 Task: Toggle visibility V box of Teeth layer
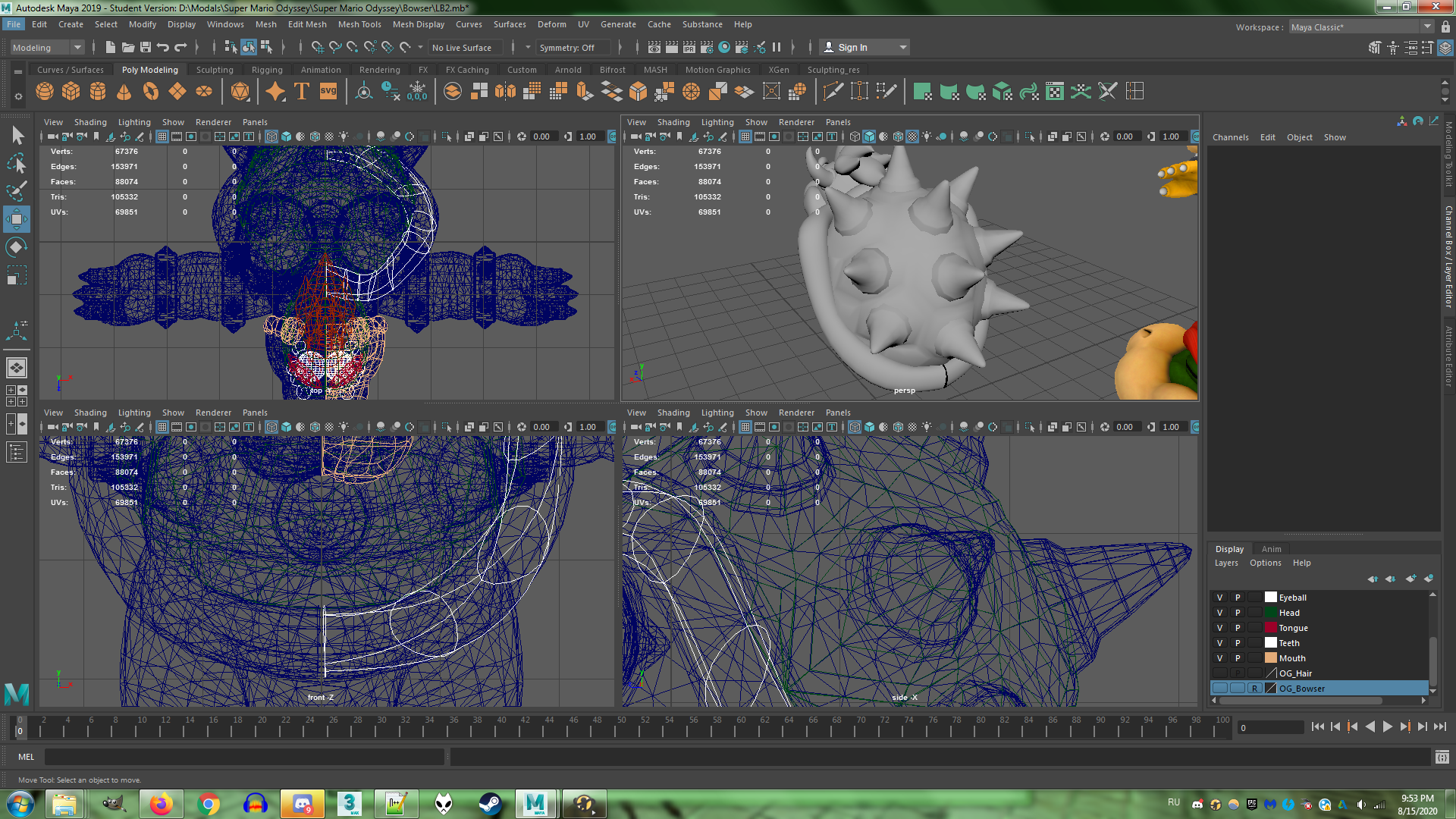1219,643
